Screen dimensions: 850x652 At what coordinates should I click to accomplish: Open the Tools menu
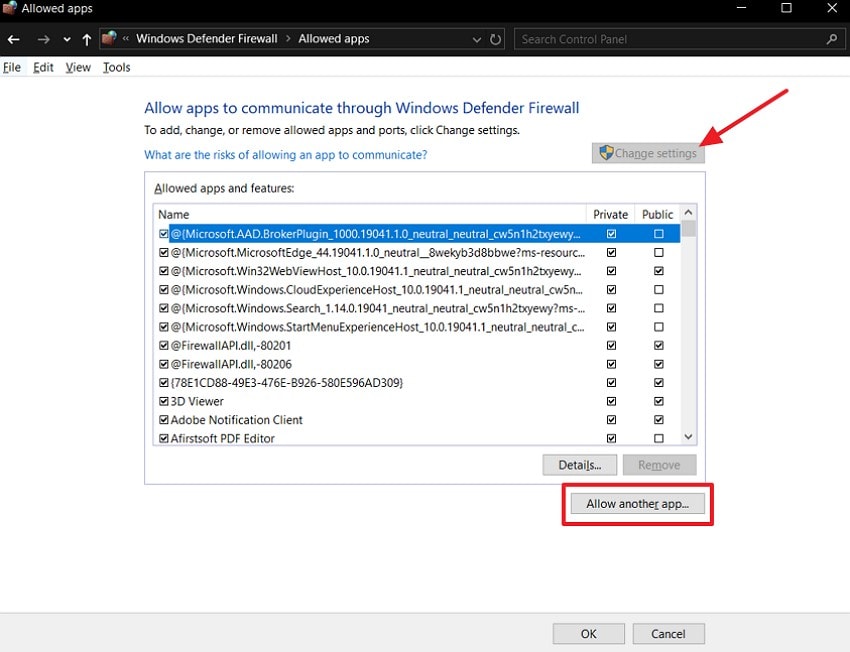(117, 67)
